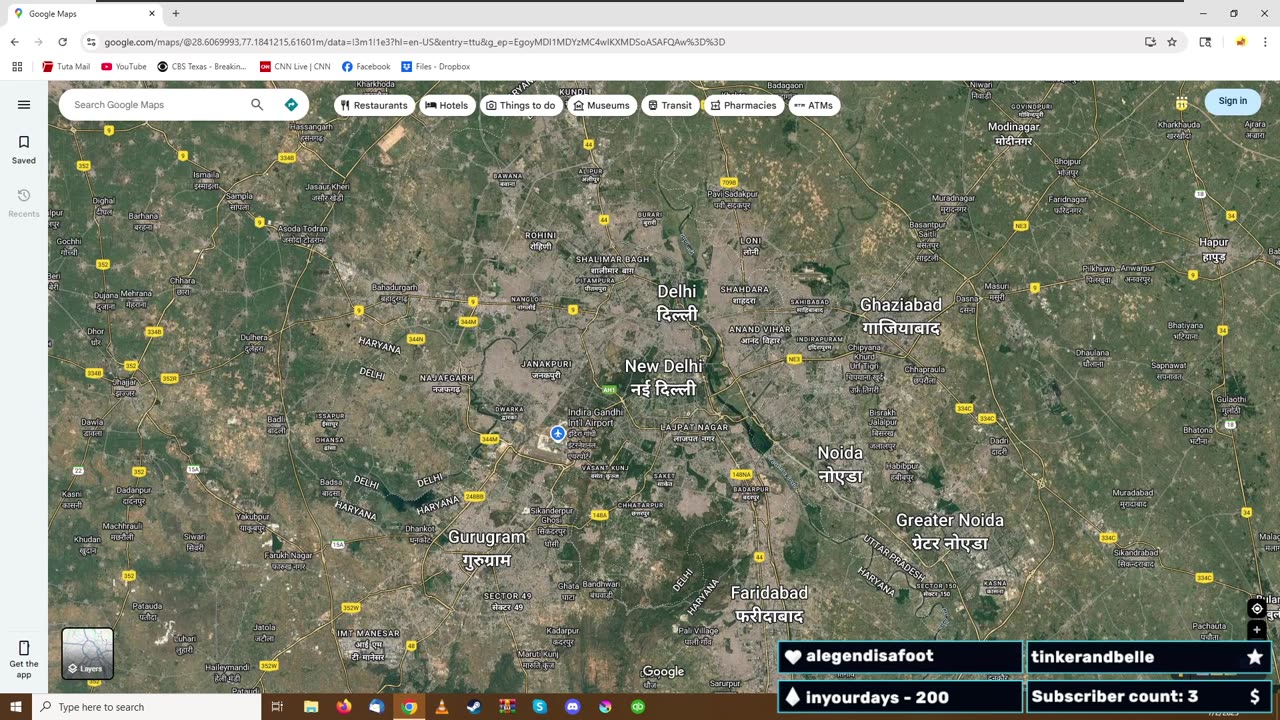1280x720 pixels.
Task: Filter the map by Pharmacies
Action: (743, 105)
